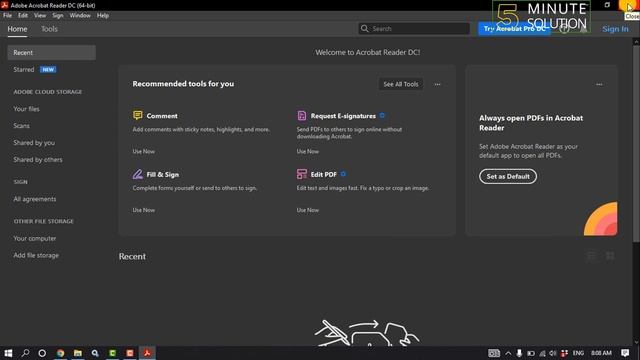
Task: Click the Edit PDF tool title
Action: pos(324,174)
